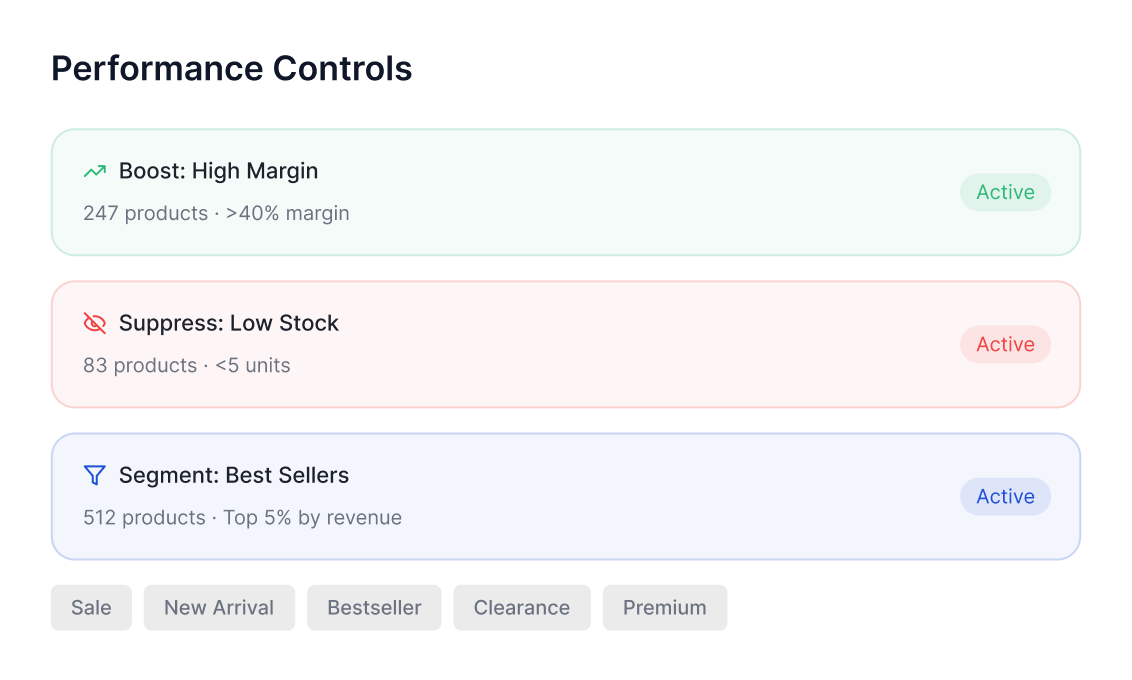This screenshot has height=680, width=1132.
Task: Open the "Boost: High Margin" rule title
Action: tap(218, 171)
